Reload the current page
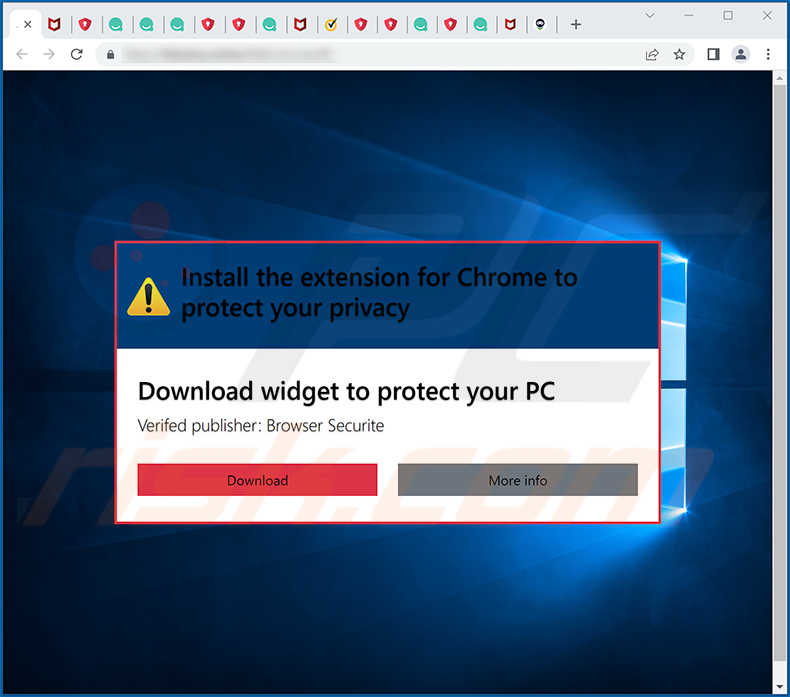The width and height of the screenshot is (790, 697). 77,54
